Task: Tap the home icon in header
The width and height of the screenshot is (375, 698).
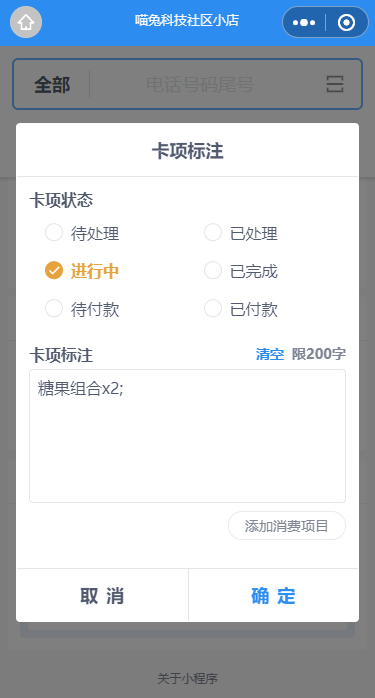Action: (x=26, y=22)
